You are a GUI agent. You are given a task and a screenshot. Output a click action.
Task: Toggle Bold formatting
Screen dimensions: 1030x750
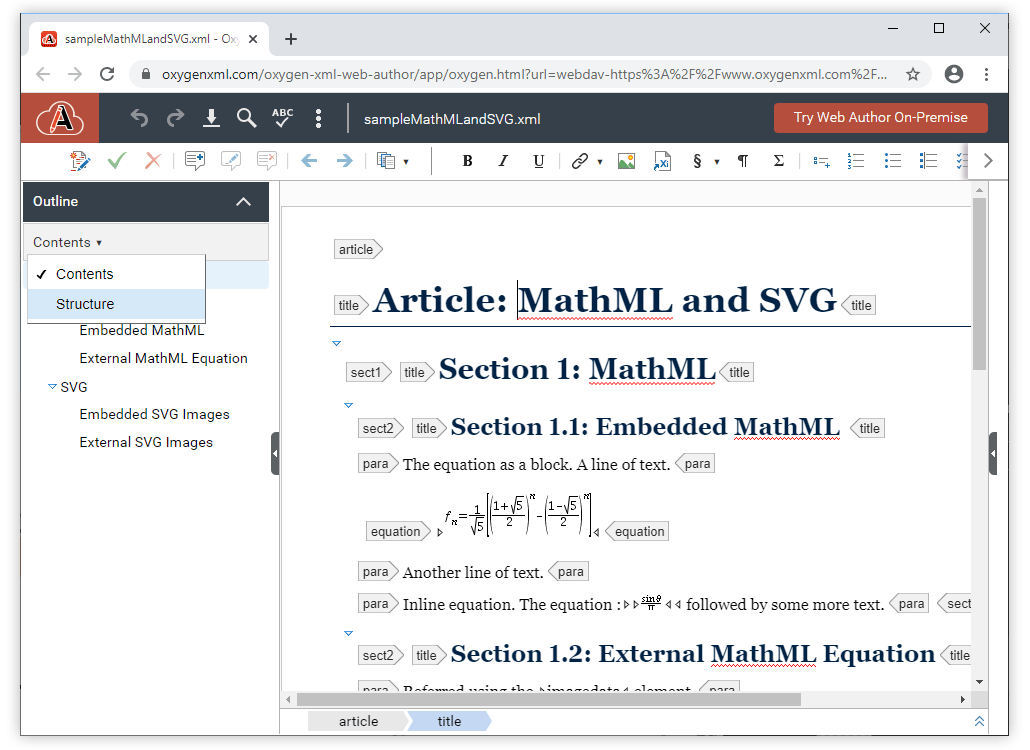468,160
